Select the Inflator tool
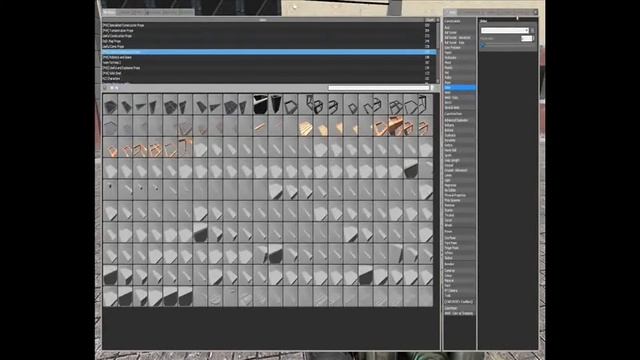The width and height of the screenshot is (640, 360). [460, 253]
